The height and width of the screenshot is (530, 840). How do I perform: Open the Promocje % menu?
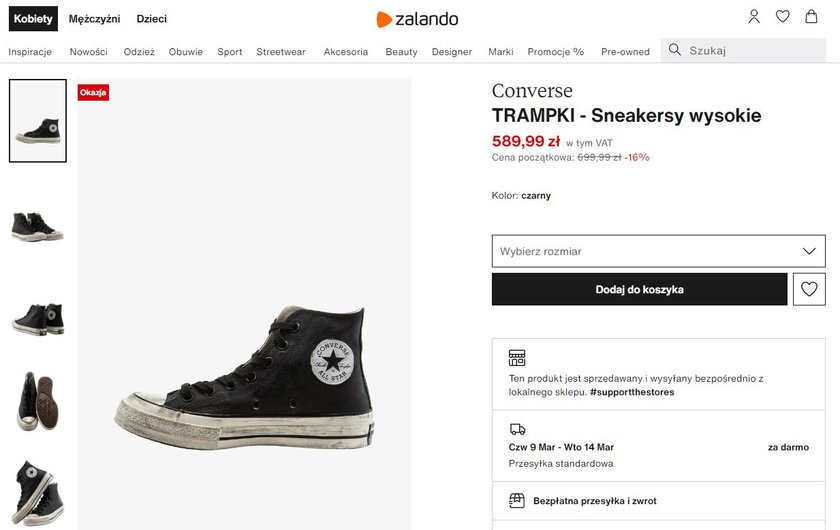[556, 52]
